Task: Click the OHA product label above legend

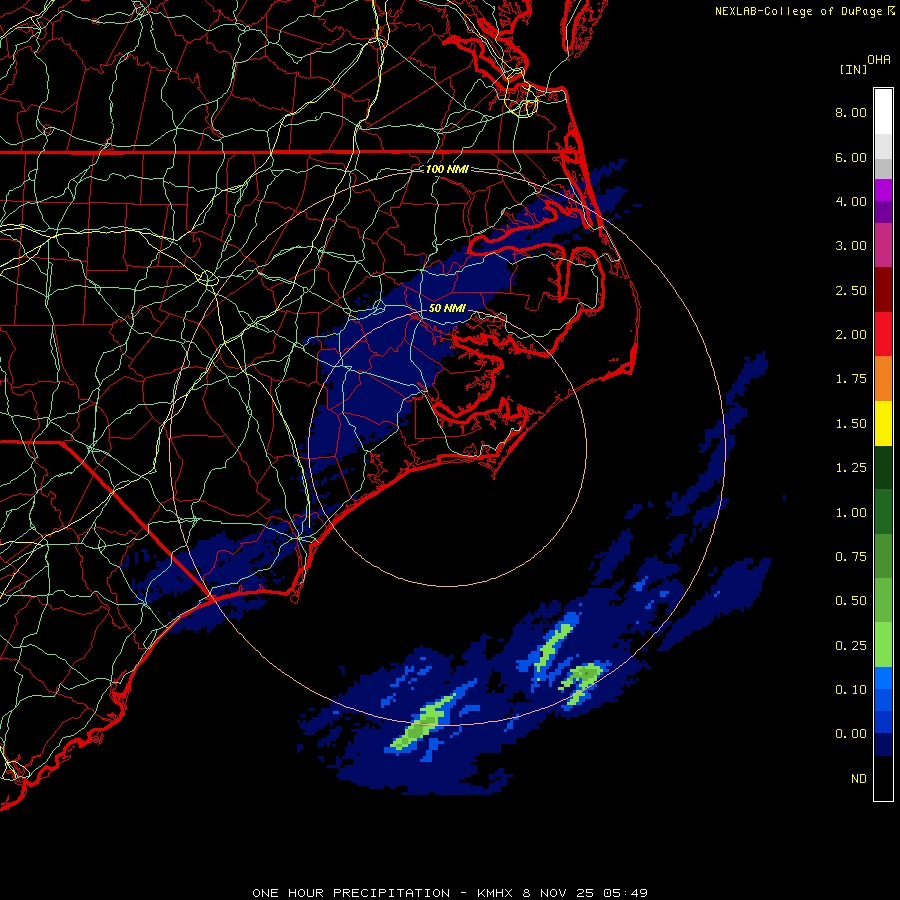Action: point(879,59)
